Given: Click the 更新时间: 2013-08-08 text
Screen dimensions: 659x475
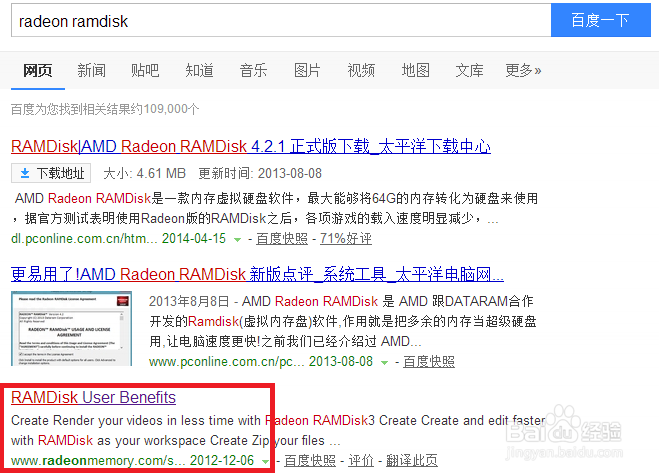Looking at the screenshot, I should click(260, 173).
